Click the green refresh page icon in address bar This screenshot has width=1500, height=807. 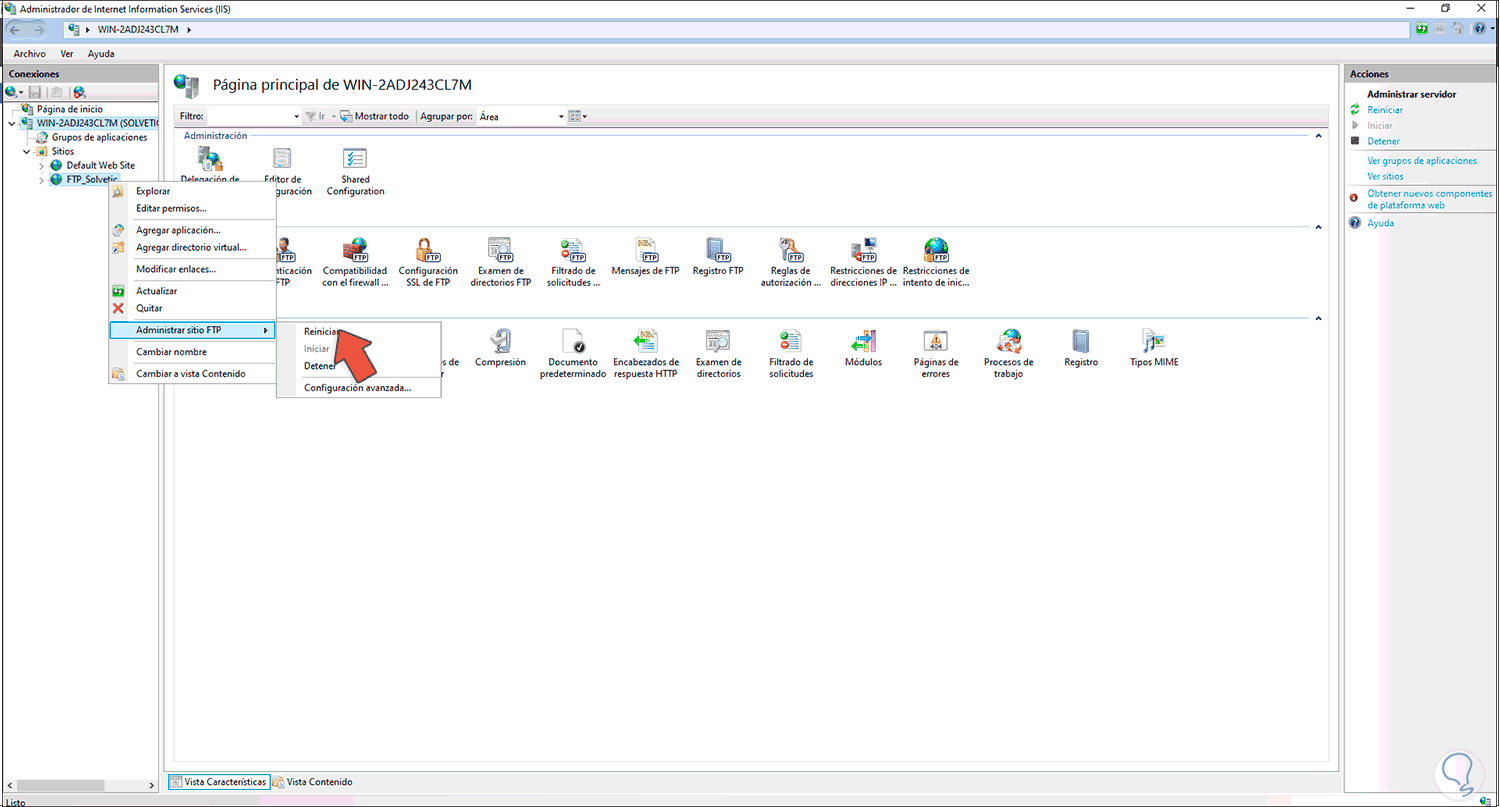tap(1422, 29)
